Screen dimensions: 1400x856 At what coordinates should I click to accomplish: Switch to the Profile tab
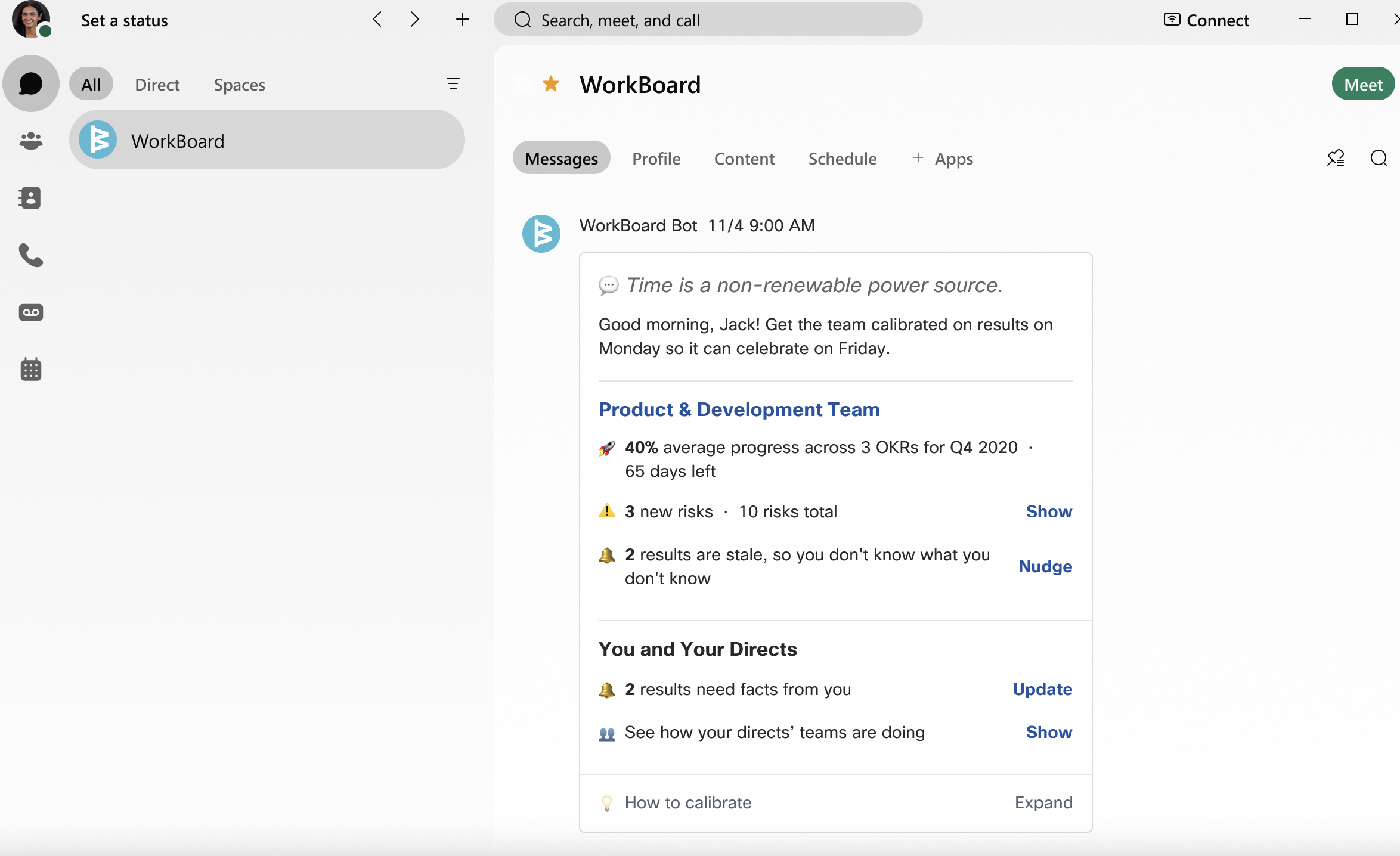tap(656, 159)
